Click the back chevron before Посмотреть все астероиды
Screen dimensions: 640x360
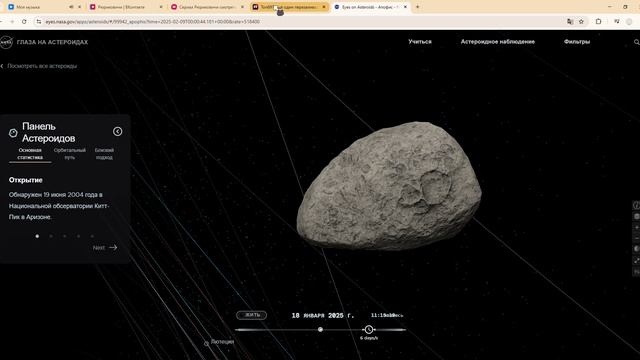[2, 66]
